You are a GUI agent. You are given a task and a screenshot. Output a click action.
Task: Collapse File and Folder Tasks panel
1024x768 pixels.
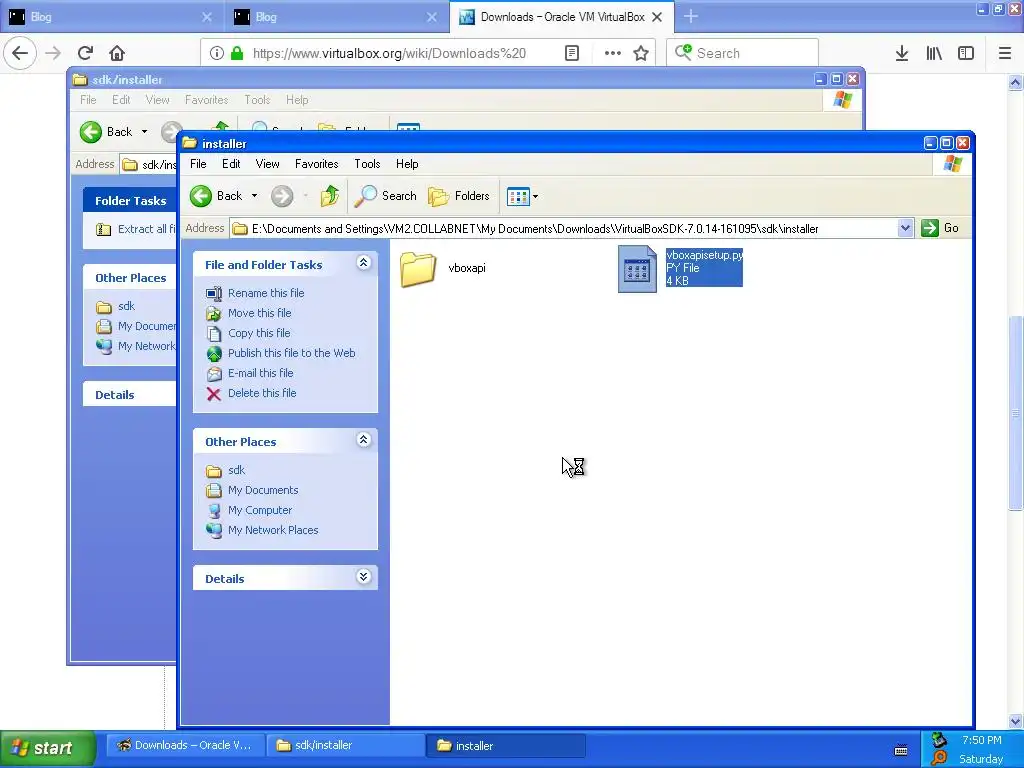pos(364,263)
